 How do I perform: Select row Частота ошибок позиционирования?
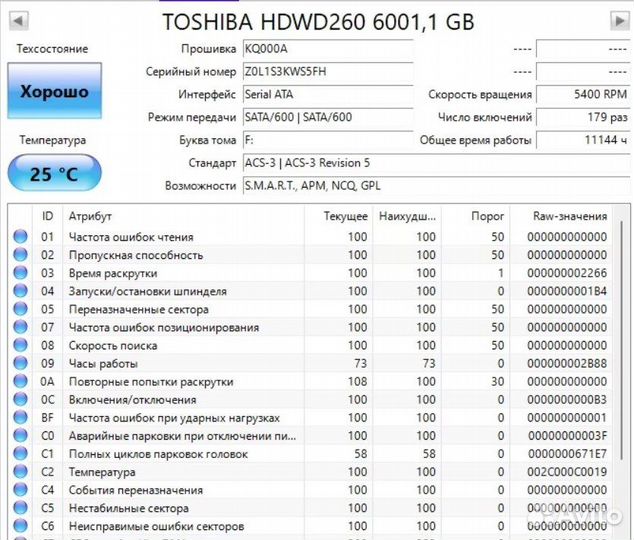[x=310, y=327]
